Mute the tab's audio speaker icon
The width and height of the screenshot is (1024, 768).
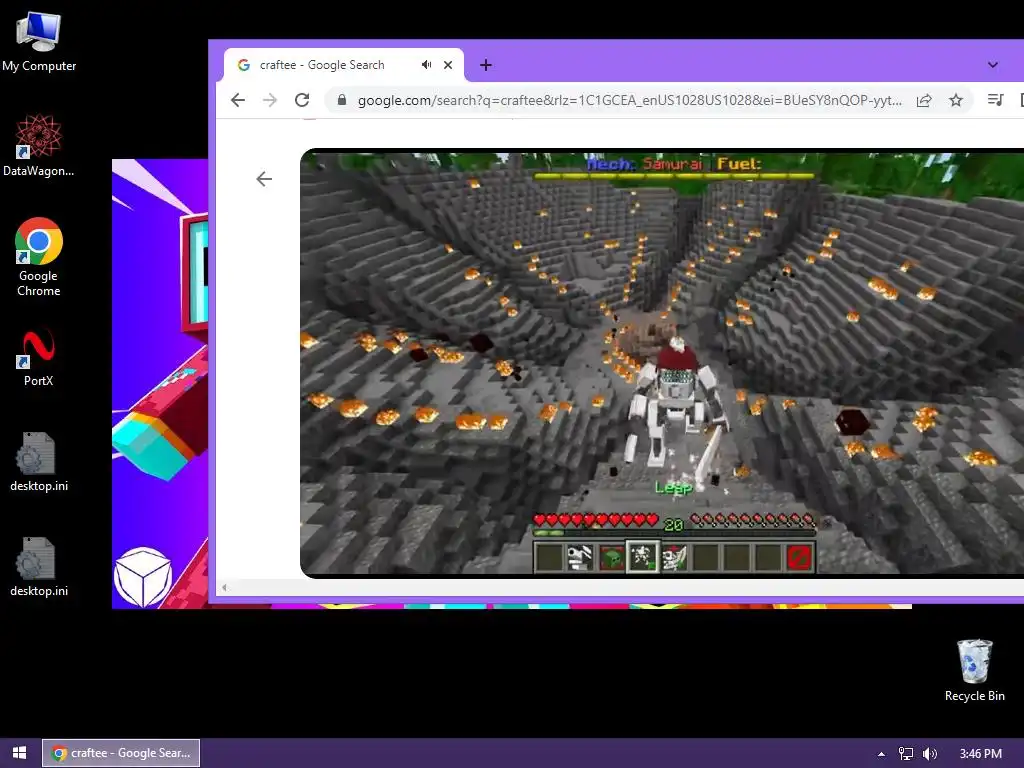pos(426,65)
